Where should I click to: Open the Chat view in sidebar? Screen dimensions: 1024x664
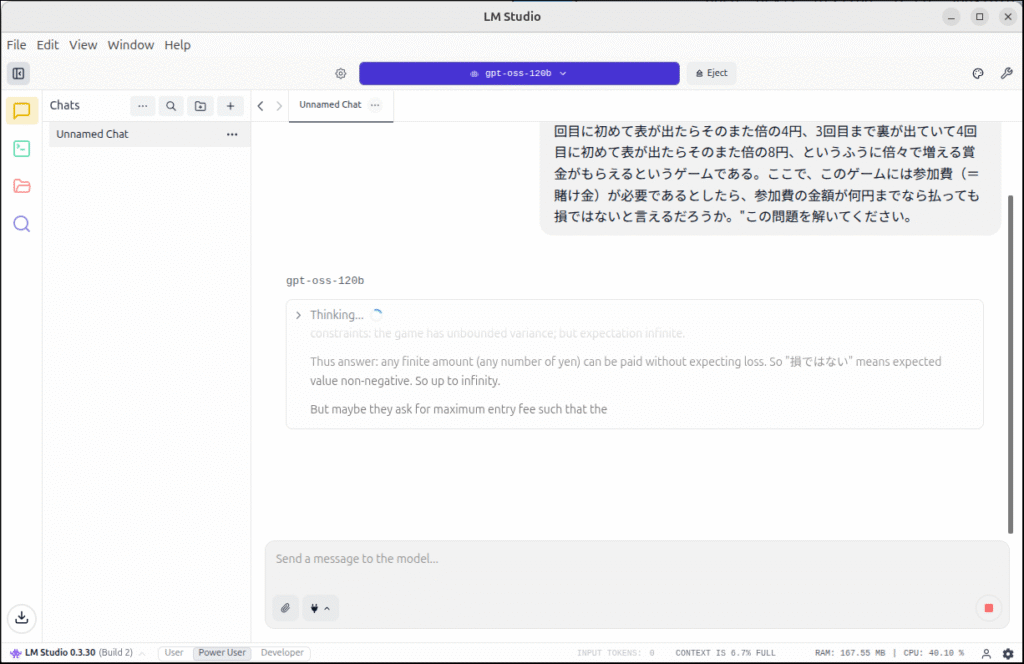(x=21, y=111)
